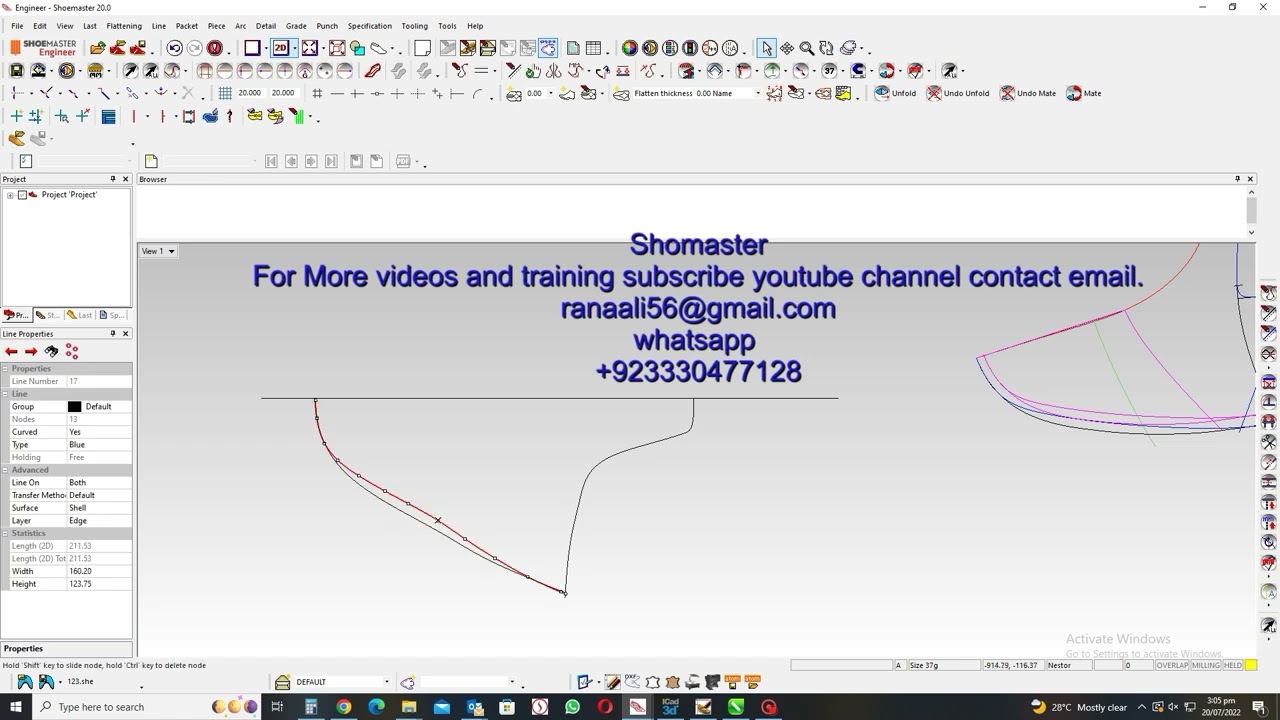Screen dimensions: 1280x720
Task: Click the floppy disk save icon
Action: (x=17, y=71)
